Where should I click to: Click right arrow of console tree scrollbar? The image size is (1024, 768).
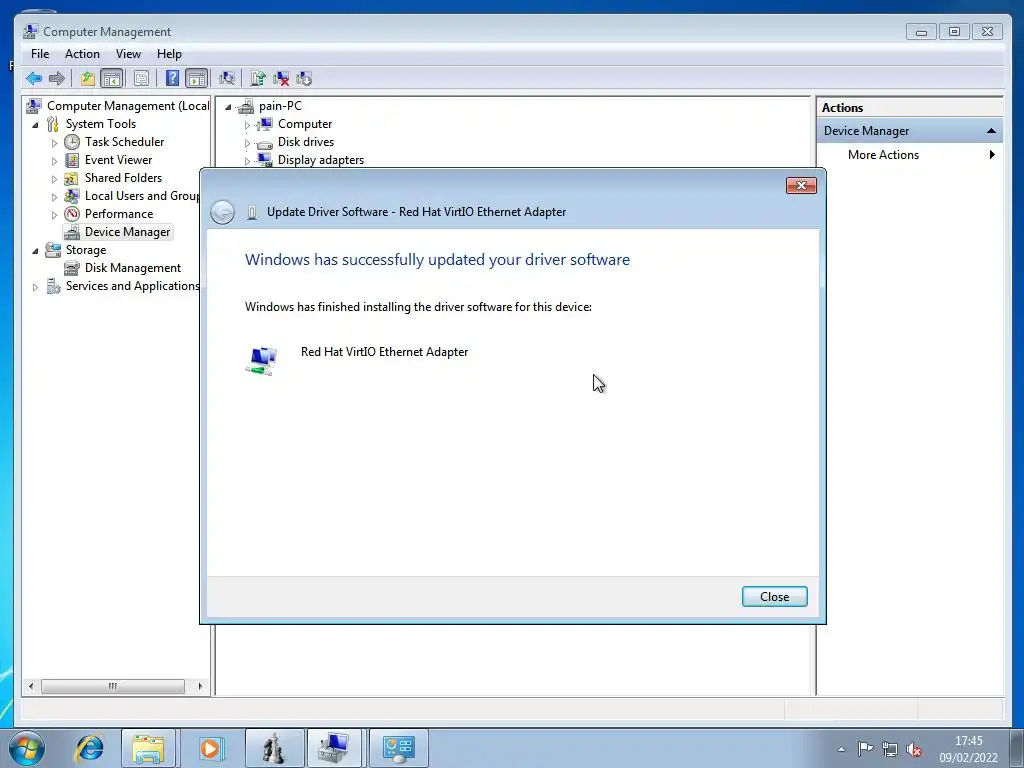[x=200, y=686]
